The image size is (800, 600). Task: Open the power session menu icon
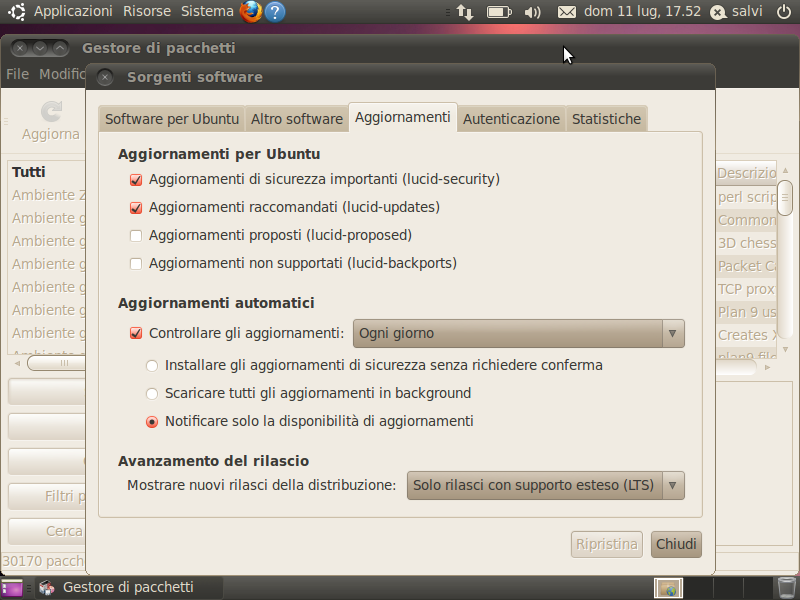point(784,11)
